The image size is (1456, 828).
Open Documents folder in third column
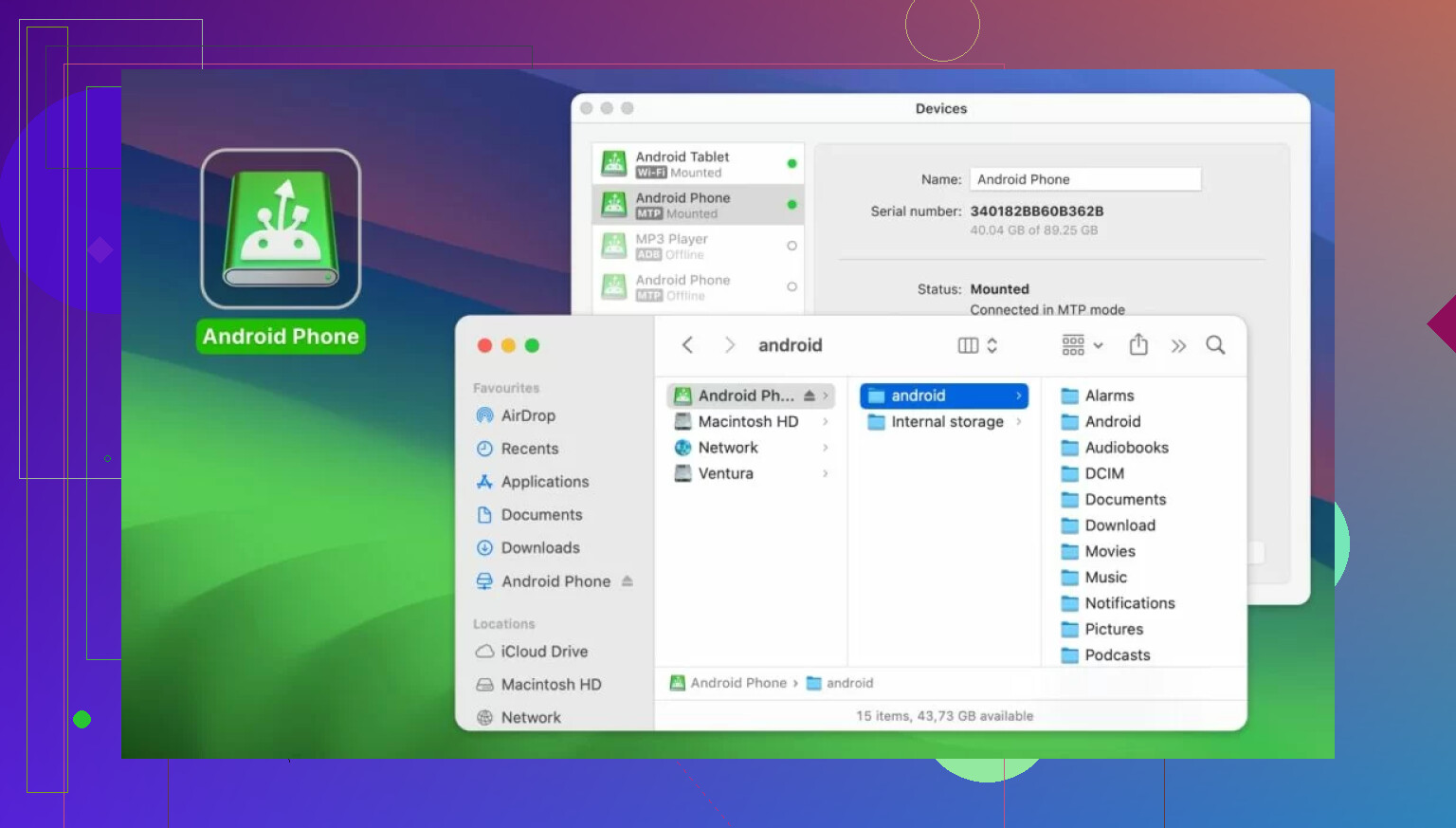1113,500
